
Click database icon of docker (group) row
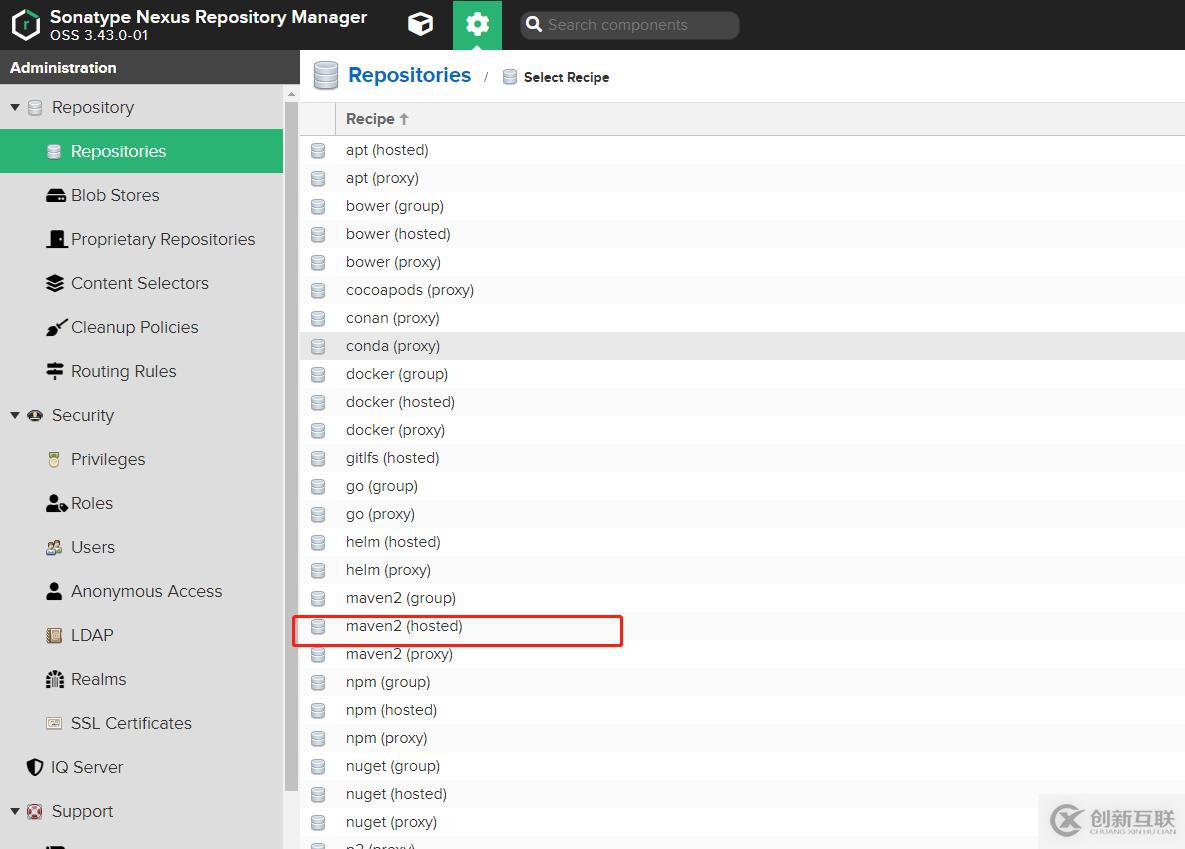click(x=318, y=374)
